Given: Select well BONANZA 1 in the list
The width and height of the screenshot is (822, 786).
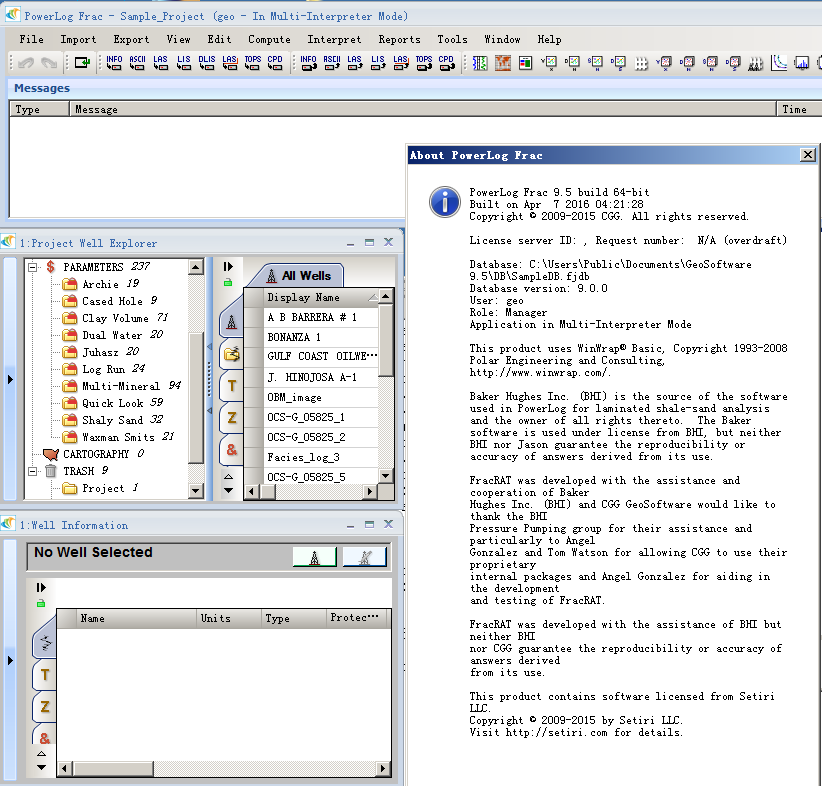Looking at the screenshot, I should pos(321,337).
